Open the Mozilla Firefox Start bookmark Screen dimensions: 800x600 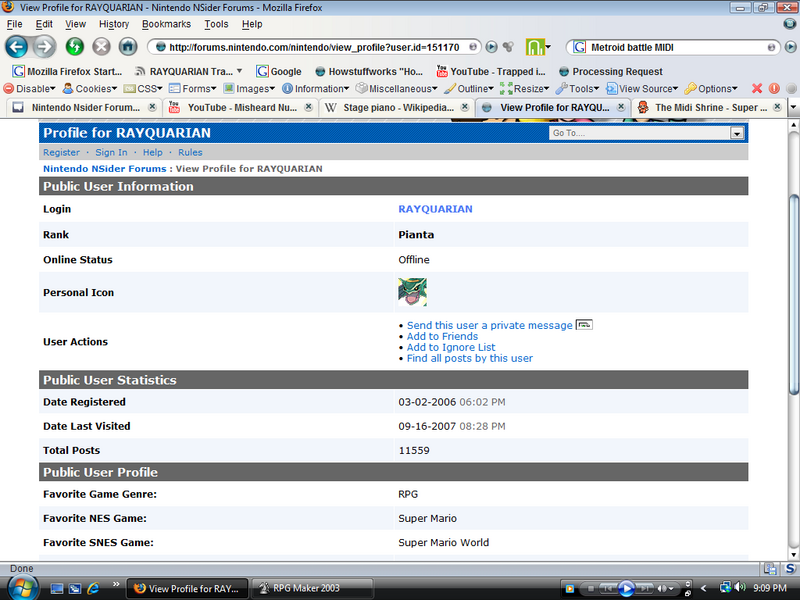(67, 71)
